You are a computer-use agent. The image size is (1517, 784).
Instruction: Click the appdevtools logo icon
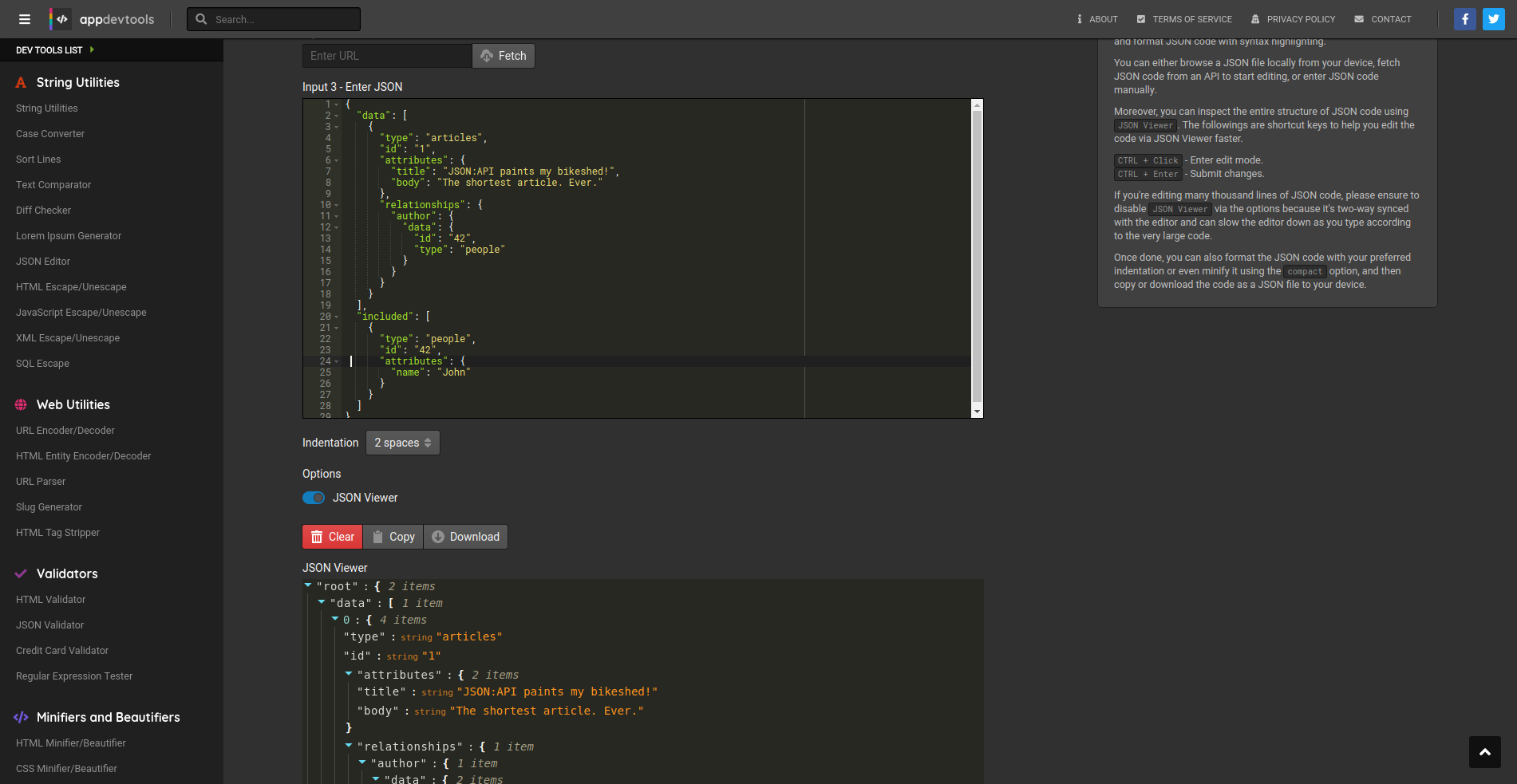(61, 19)
